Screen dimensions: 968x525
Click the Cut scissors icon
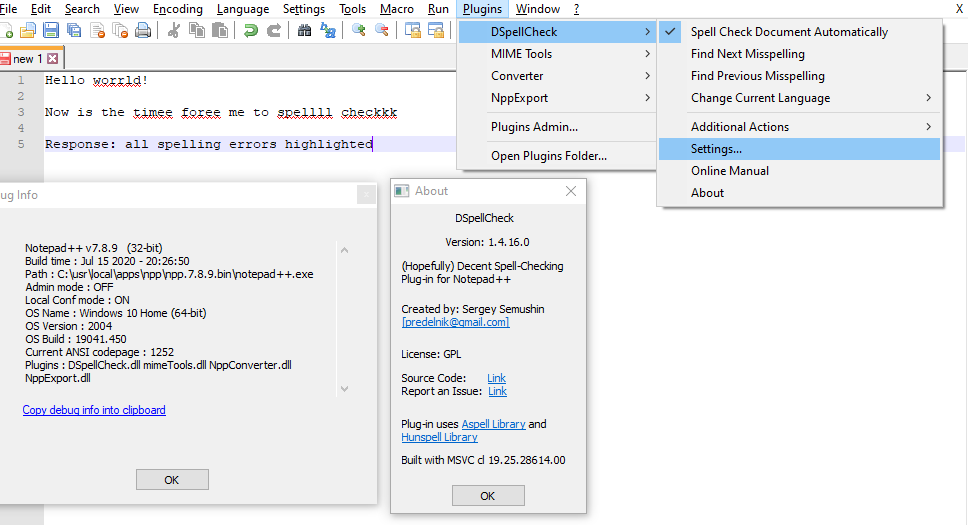tap(173, 30)
